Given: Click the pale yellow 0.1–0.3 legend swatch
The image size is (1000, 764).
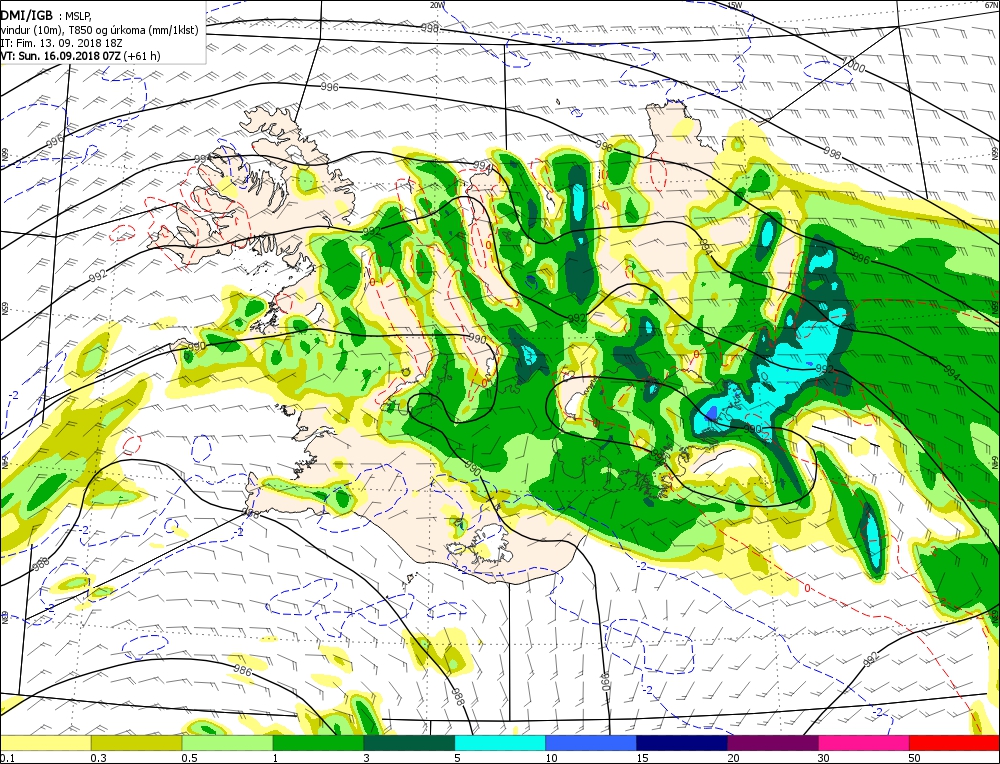Looking at the screenshot, I should pyautogui.click(x=45, y=743).
